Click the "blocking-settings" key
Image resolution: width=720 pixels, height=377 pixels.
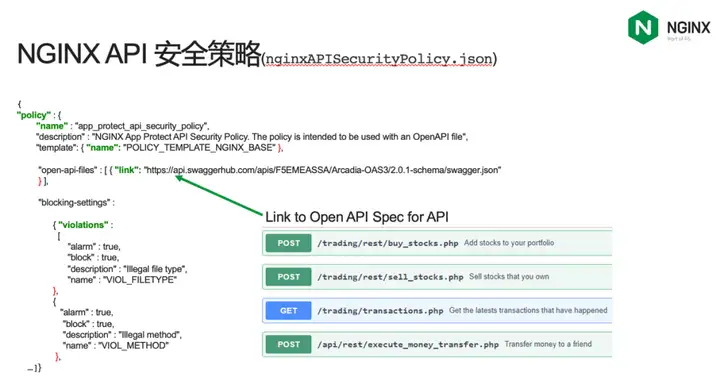click(x=75, y=203)
